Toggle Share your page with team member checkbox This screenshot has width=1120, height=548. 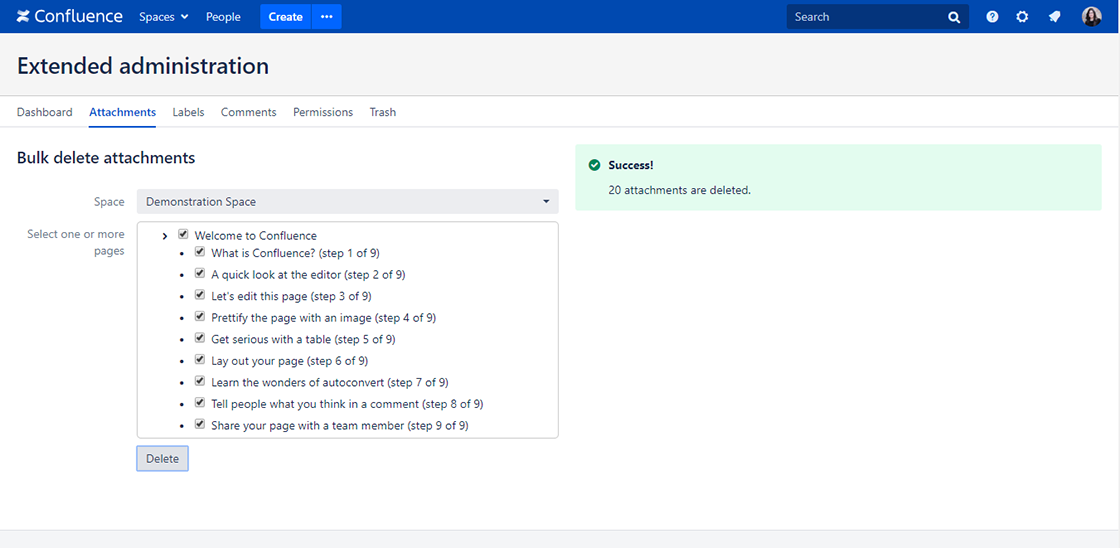(200, 424)
